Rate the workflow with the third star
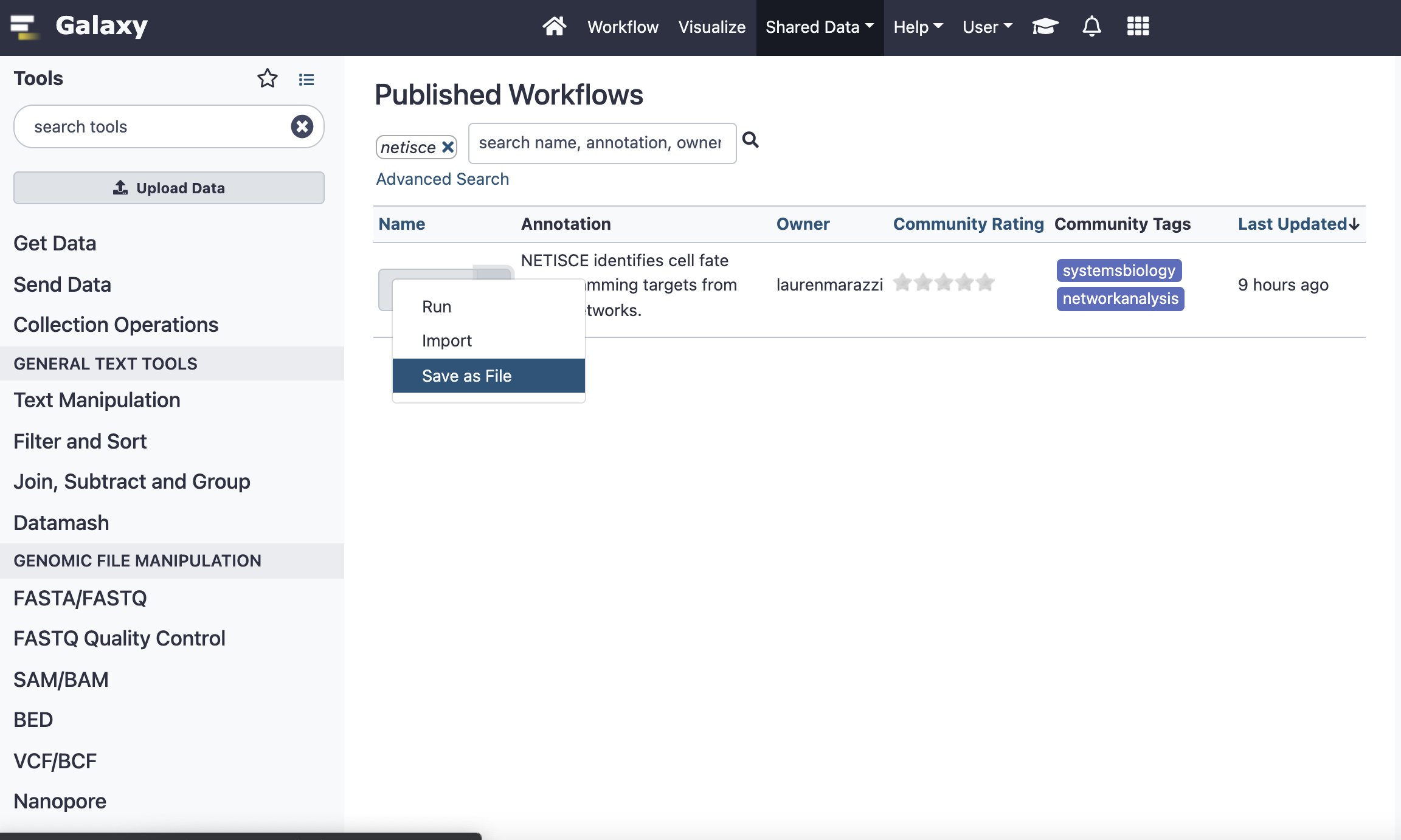This screenshot has height=840, width=1401. click(944, 283)
